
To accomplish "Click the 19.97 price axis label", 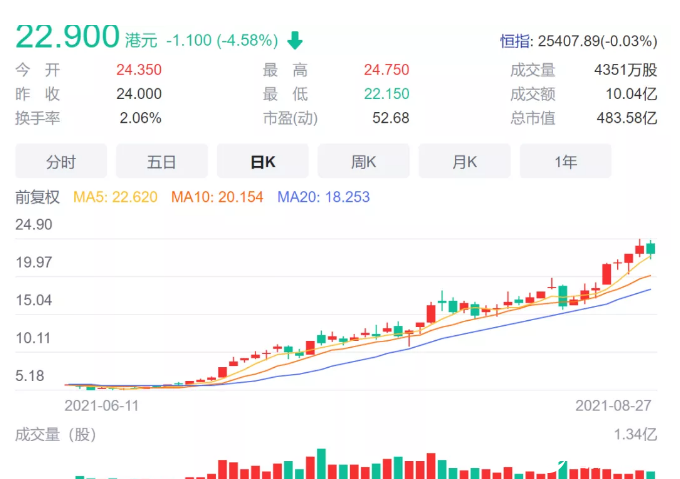I will 34,262.
